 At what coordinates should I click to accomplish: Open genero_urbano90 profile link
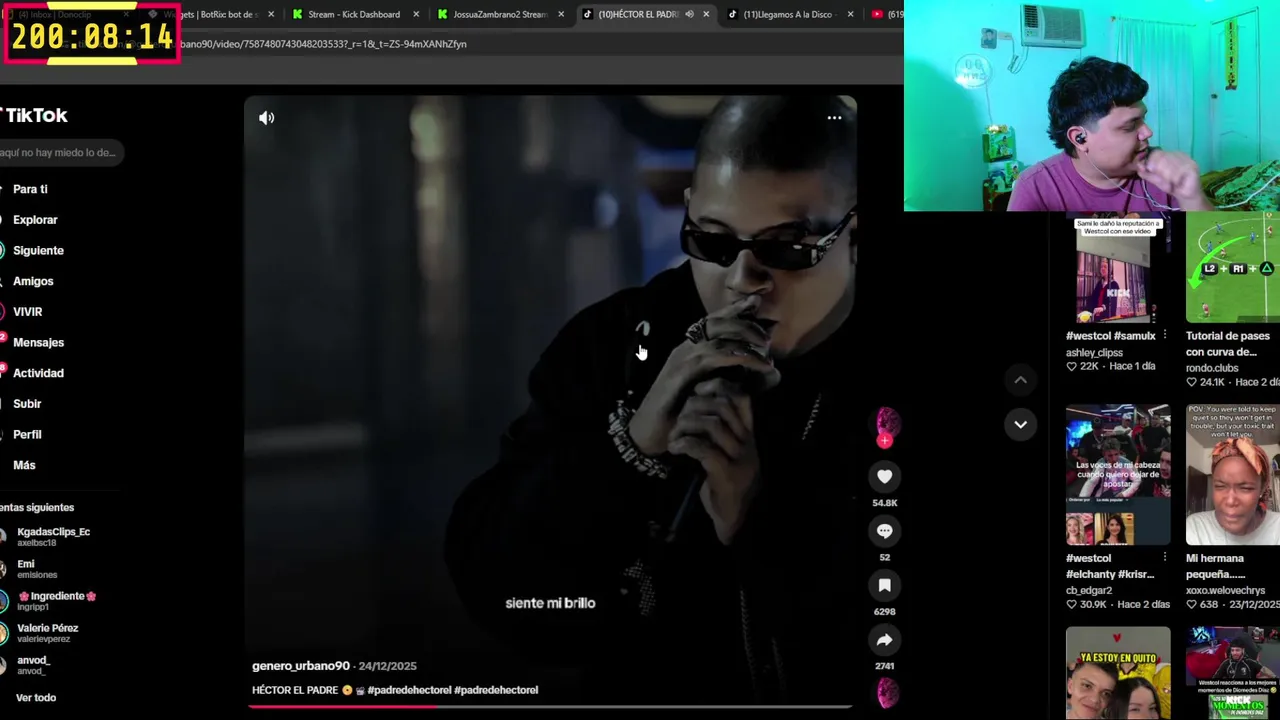pos(301,666)
